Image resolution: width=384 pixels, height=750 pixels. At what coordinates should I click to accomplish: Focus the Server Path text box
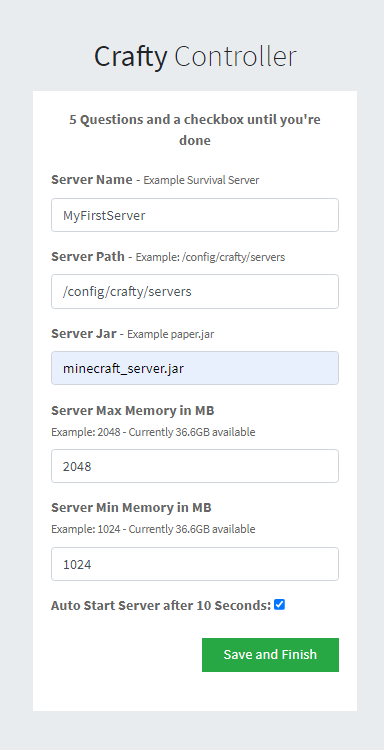195,291
